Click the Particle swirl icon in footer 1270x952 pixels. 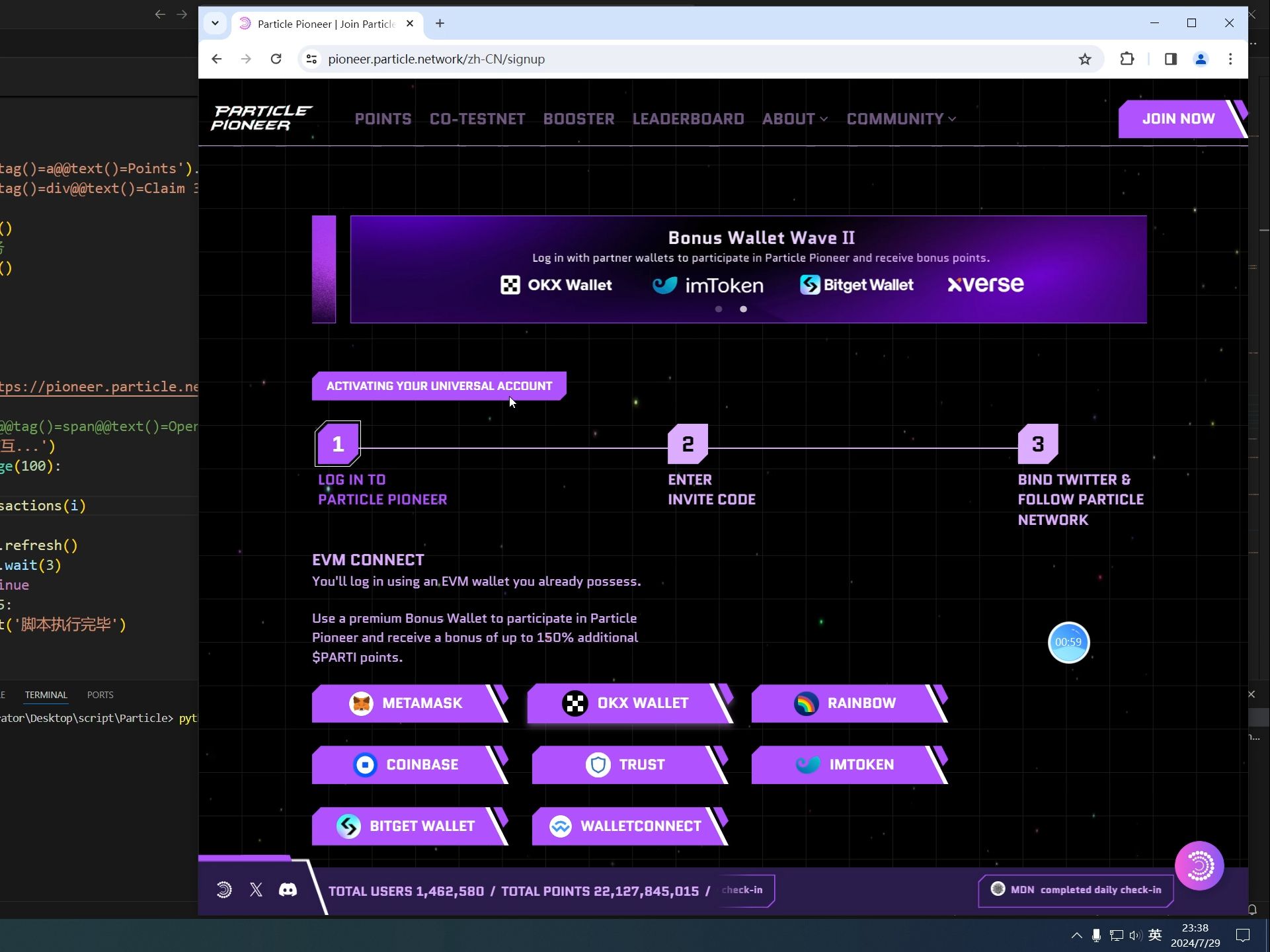click(x=225, y=890)
